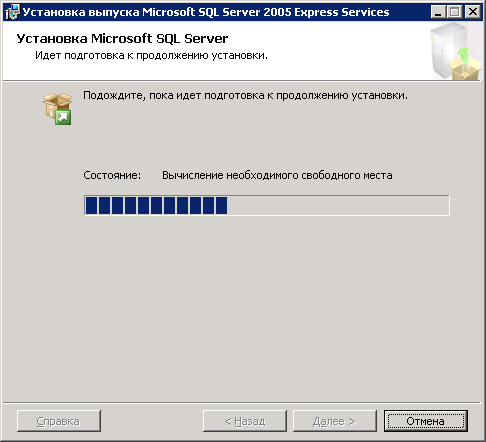Click the green shortcut arrow badge on package icon
This screenshot has width=486, height=442.
tap(63, 117)
